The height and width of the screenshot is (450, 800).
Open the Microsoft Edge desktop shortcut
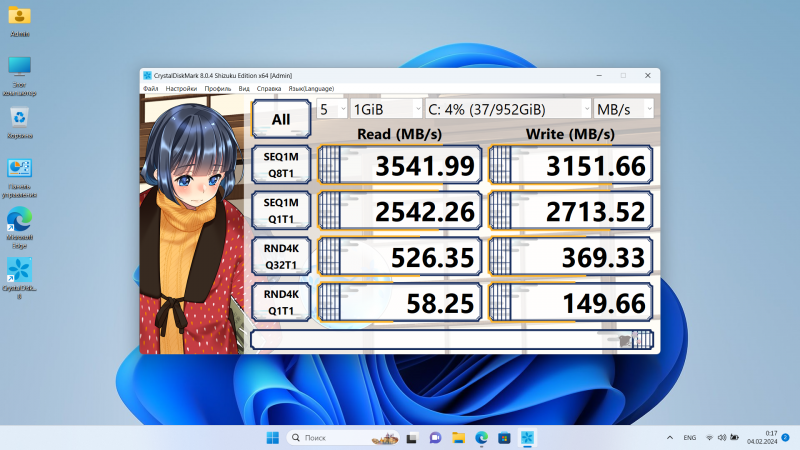[x=19, y=228]
